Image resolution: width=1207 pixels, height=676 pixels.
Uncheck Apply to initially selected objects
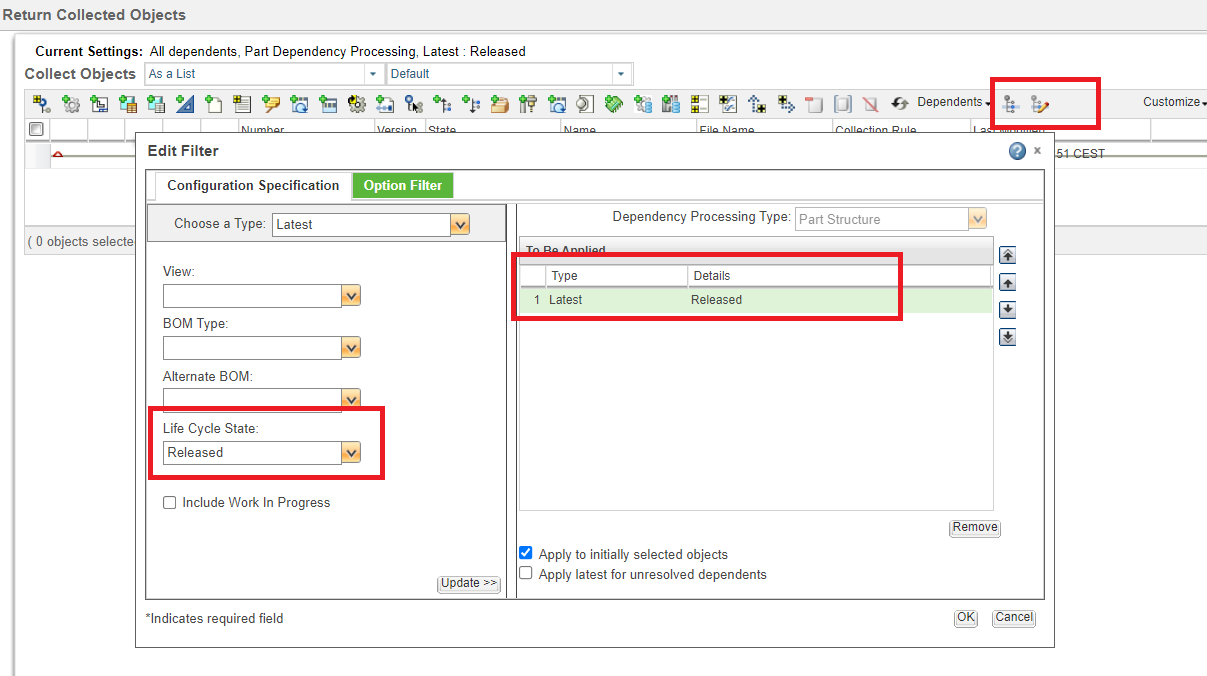click(525, 552)
